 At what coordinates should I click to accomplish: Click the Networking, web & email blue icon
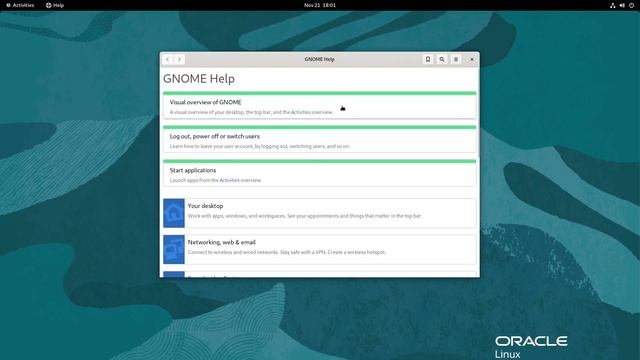pyautogui.click(x=174, y=249)
